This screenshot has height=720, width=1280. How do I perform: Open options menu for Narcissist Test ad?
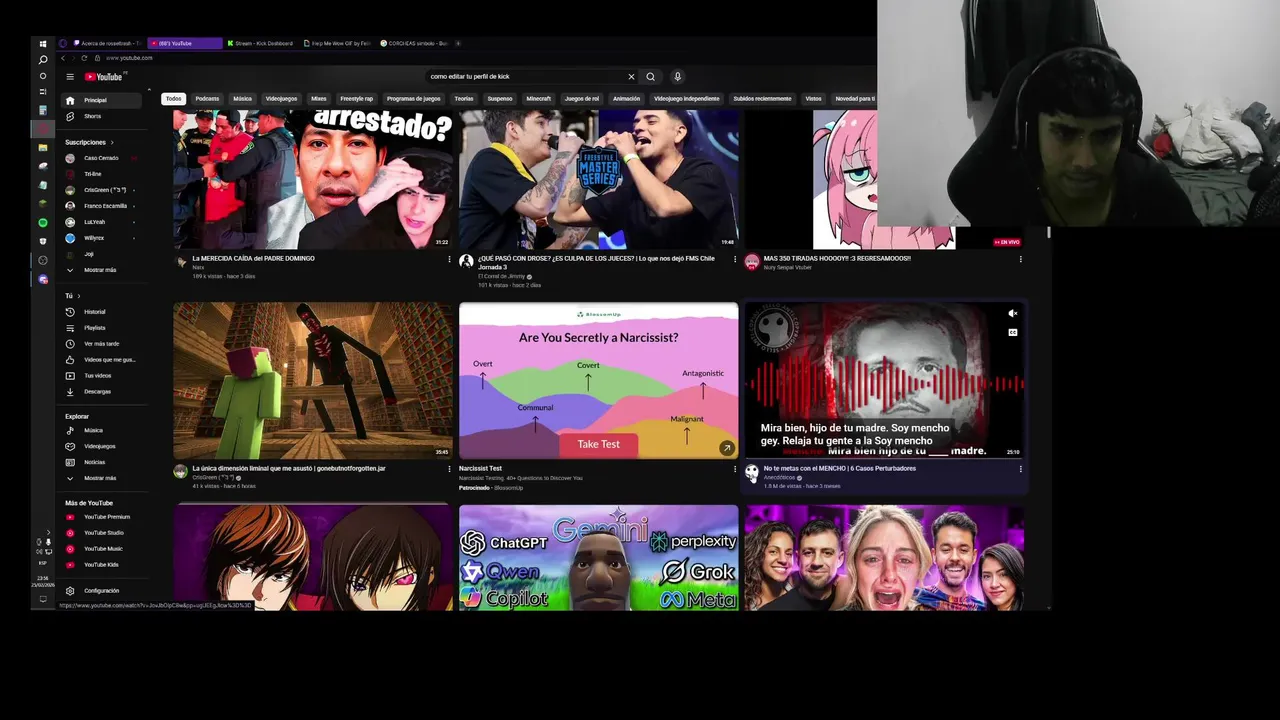[735, 469]
